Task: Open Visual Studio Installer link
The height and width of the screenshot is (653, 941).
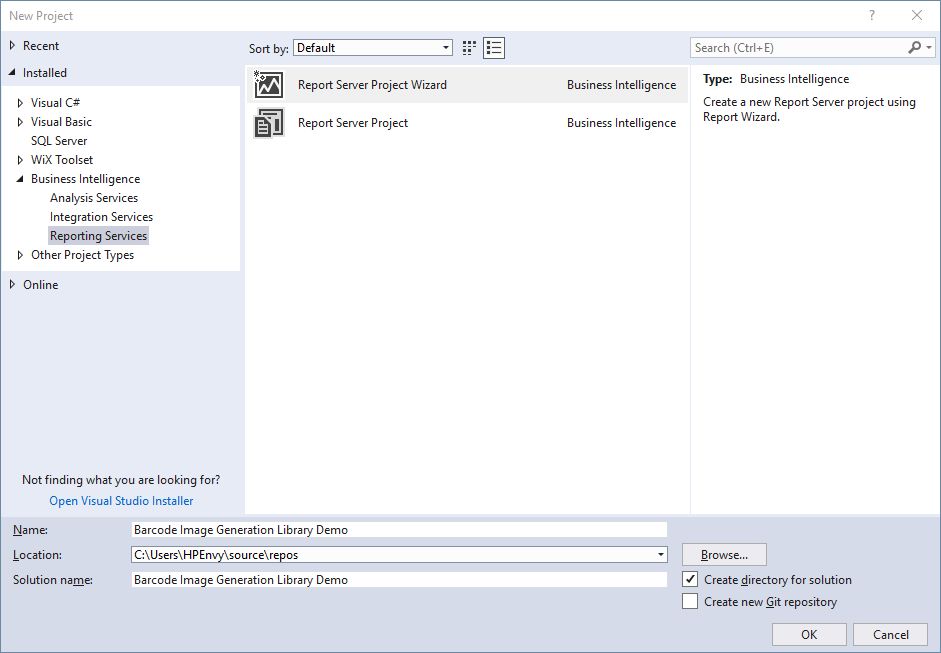Action: click(121, 501)
